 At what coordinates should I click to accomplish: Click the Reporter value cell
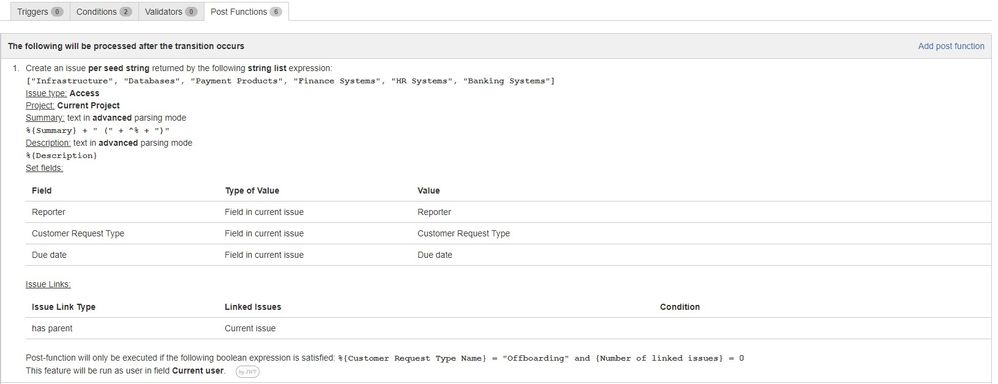tap(434, 212)
